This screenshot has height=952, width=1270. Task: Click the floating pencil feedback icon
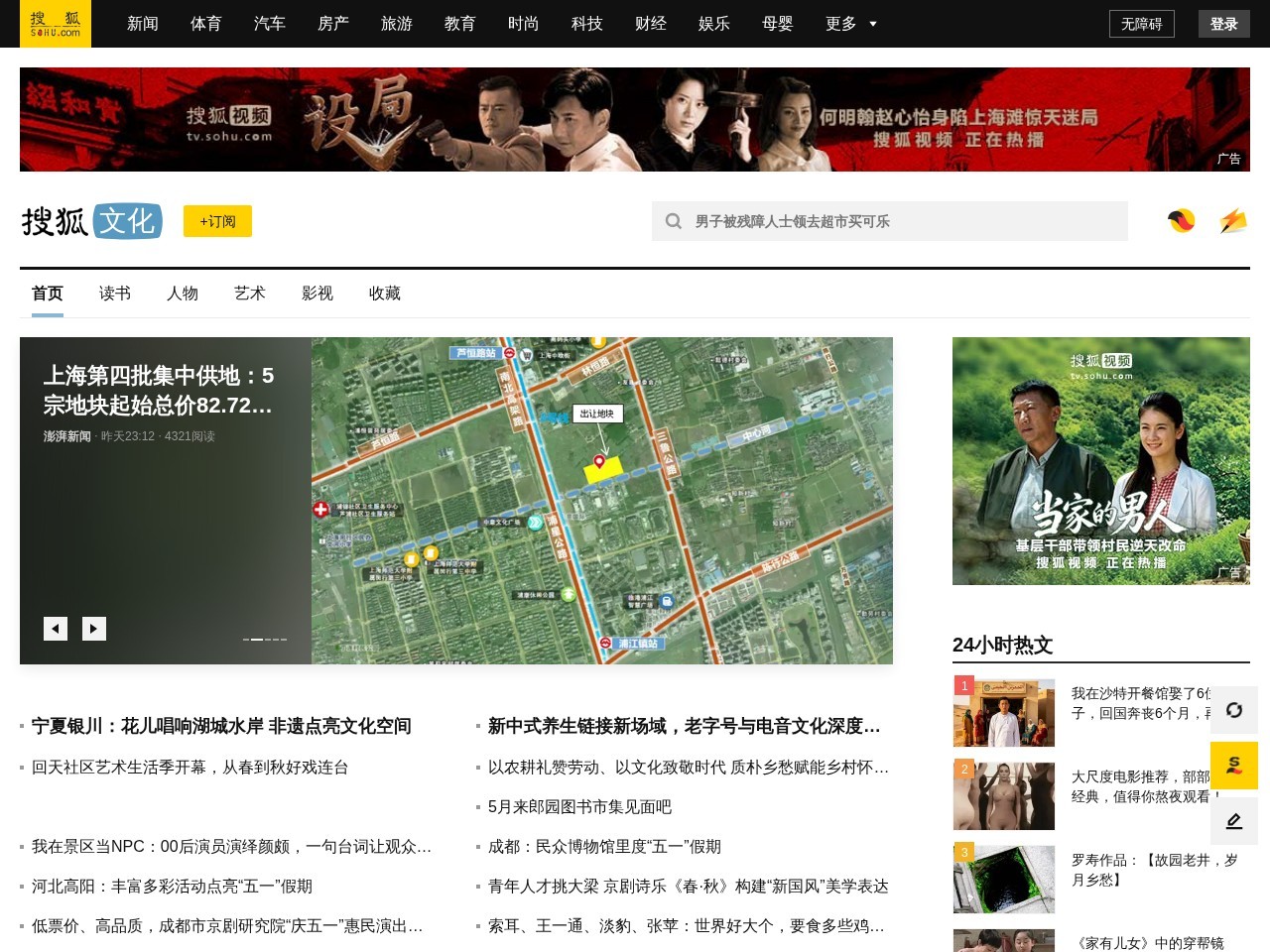tap(1234, 821)
